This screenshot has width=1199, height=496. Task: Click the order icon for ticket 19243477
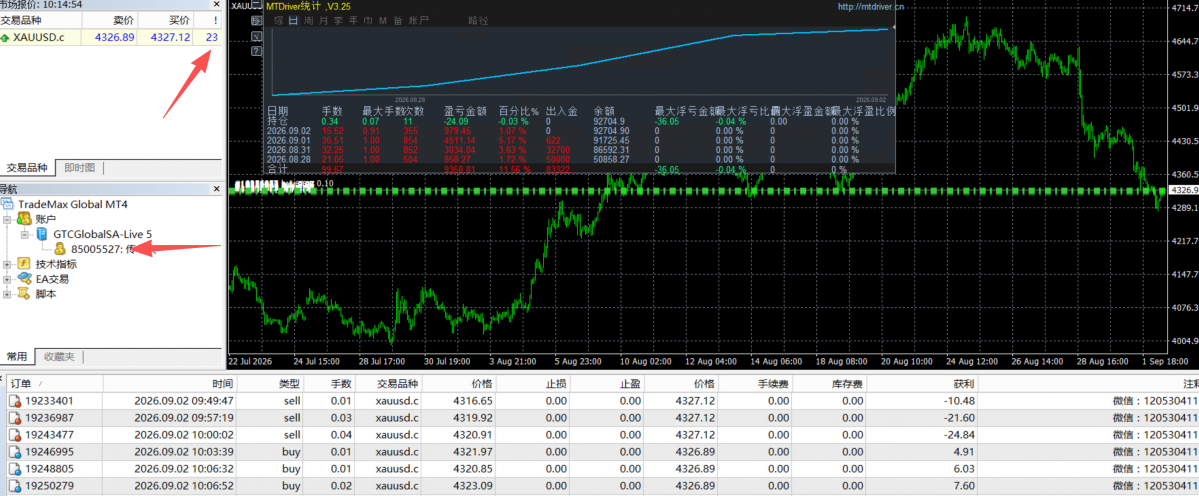pyautogui.click(x=15, y=434)
